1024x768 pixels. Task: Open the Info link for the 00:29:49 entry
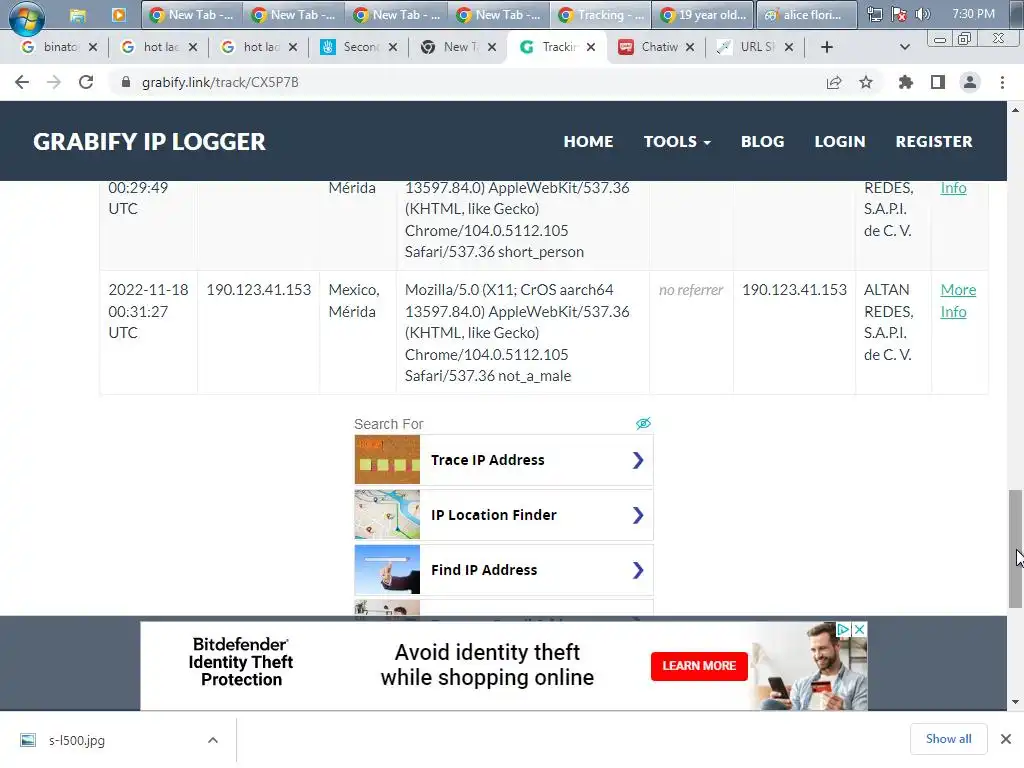tap(953, 188)
